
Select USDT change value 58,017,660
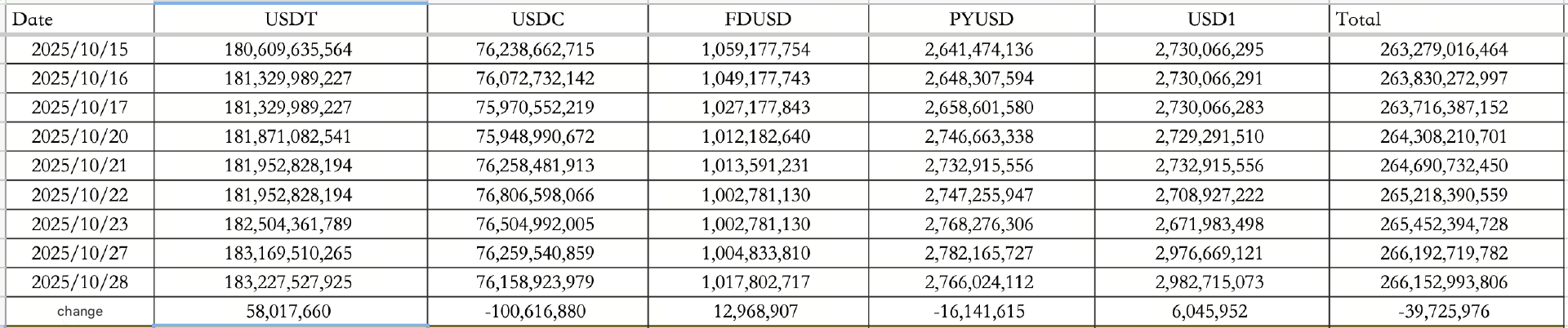288,312
